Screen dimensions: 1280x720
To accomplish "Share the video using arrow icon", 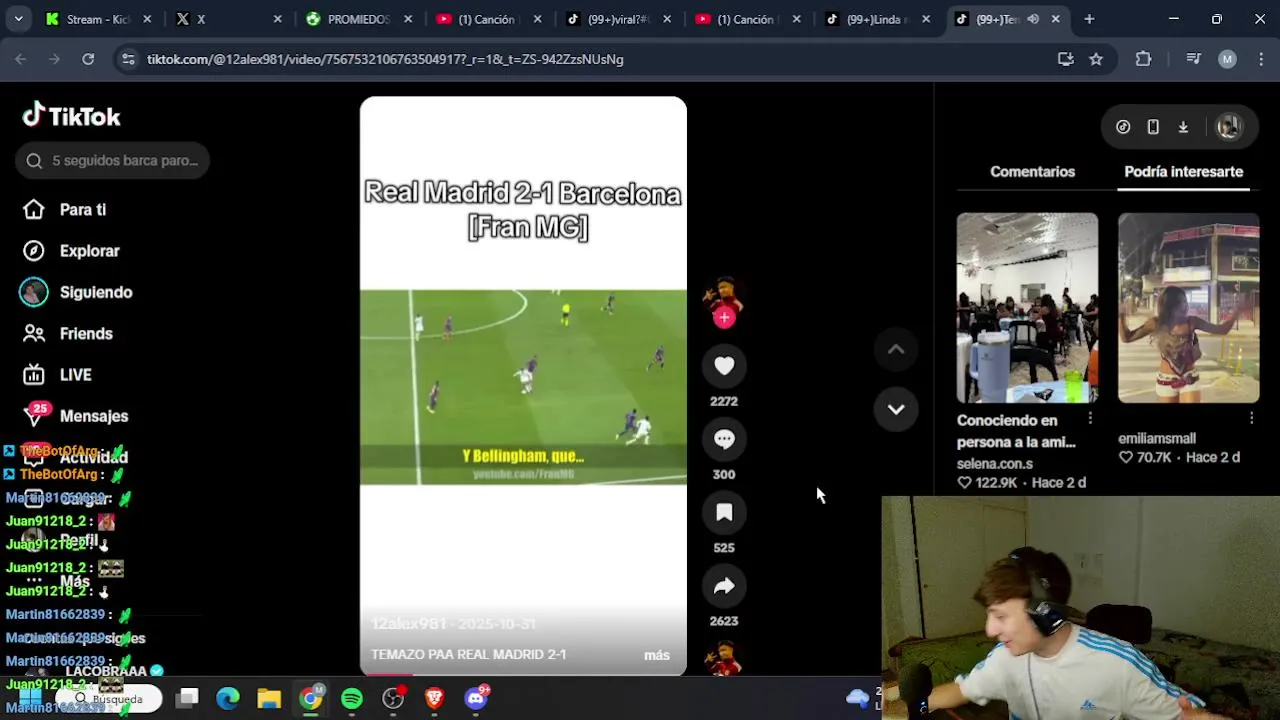I will (x=724, y=586).
